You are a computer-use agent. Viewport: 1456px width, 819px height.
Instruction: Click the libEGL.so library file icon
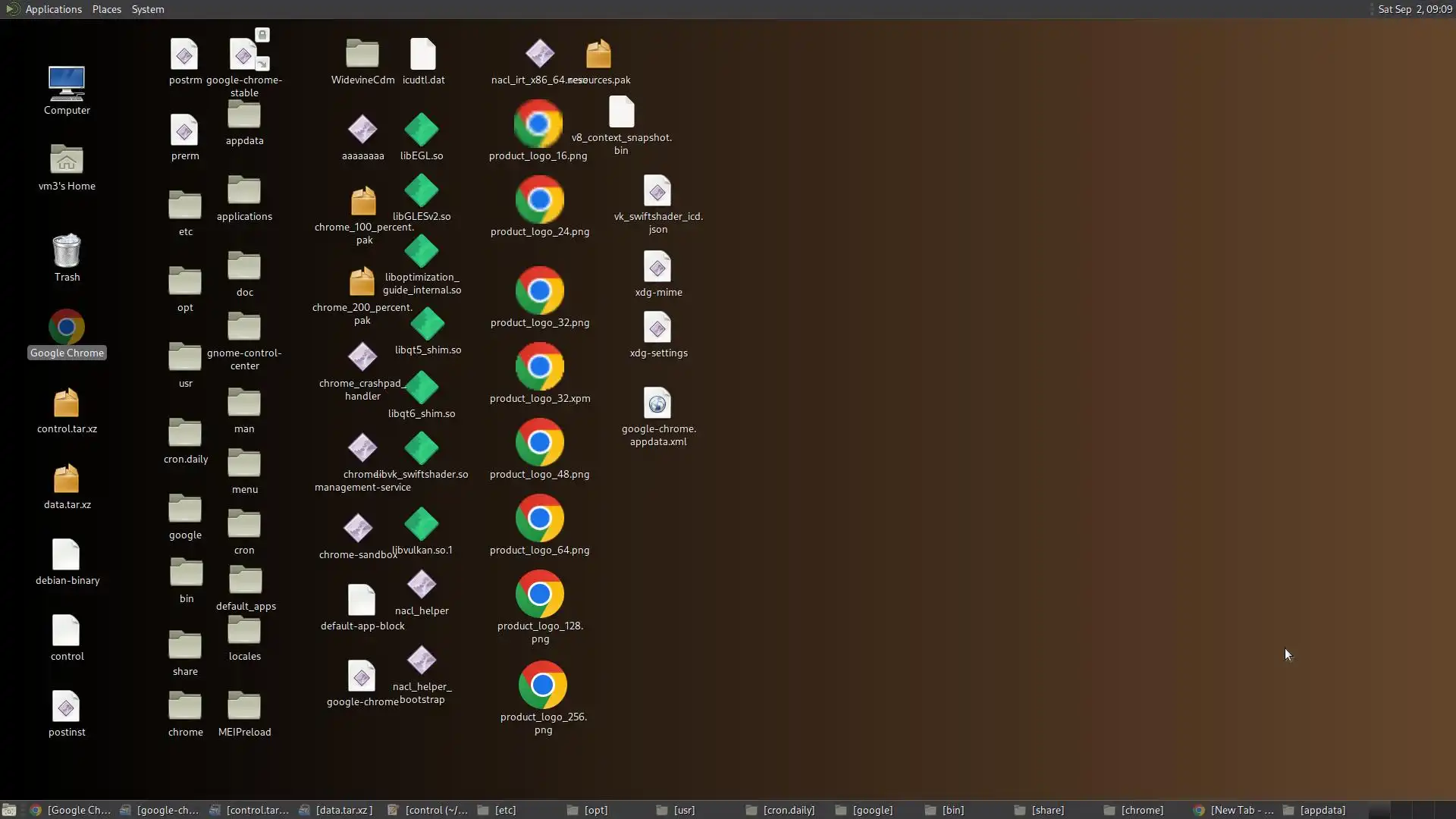[422, 130]
